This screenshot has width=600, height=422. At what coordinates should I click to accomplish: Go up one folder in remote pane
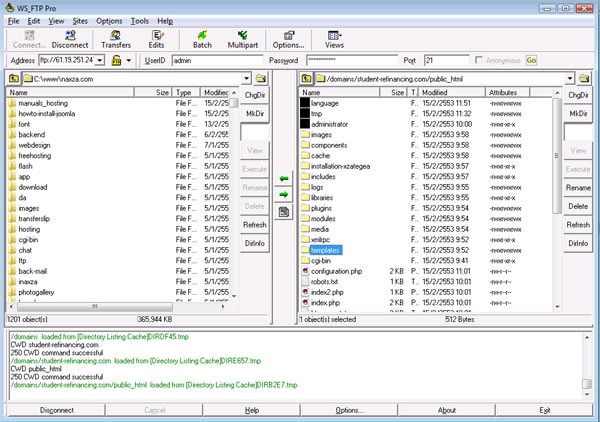pyautogui.click(x=306, y=79)
